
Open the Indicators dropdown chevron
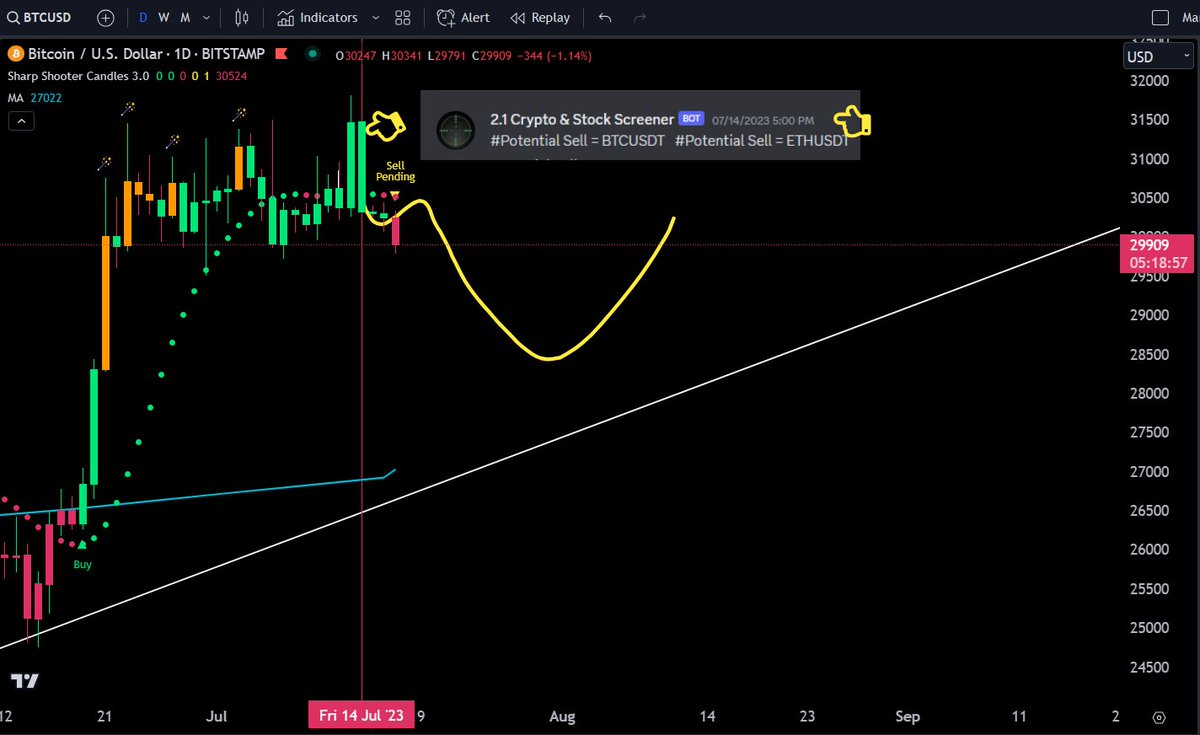click(x=375, y=17)
